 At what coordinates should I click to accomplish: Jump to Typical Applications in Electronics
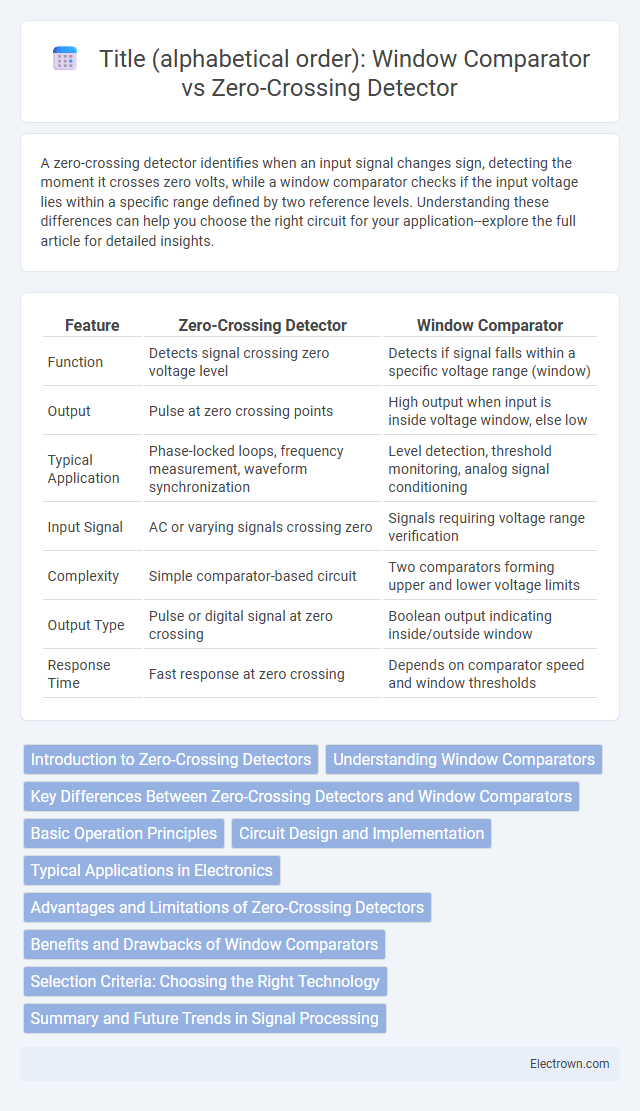[x=152, y=870]
